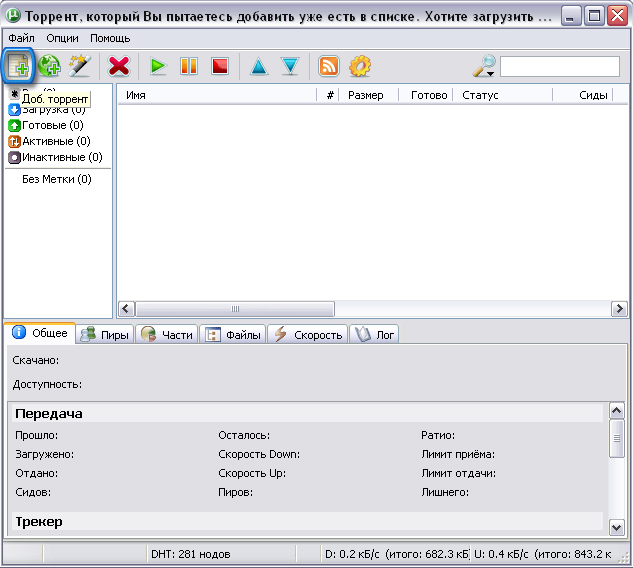Image resolution: width=633 pixels, height=568 pixels.
Task: Open the search engine dropdown
Action: click(485, 67)
